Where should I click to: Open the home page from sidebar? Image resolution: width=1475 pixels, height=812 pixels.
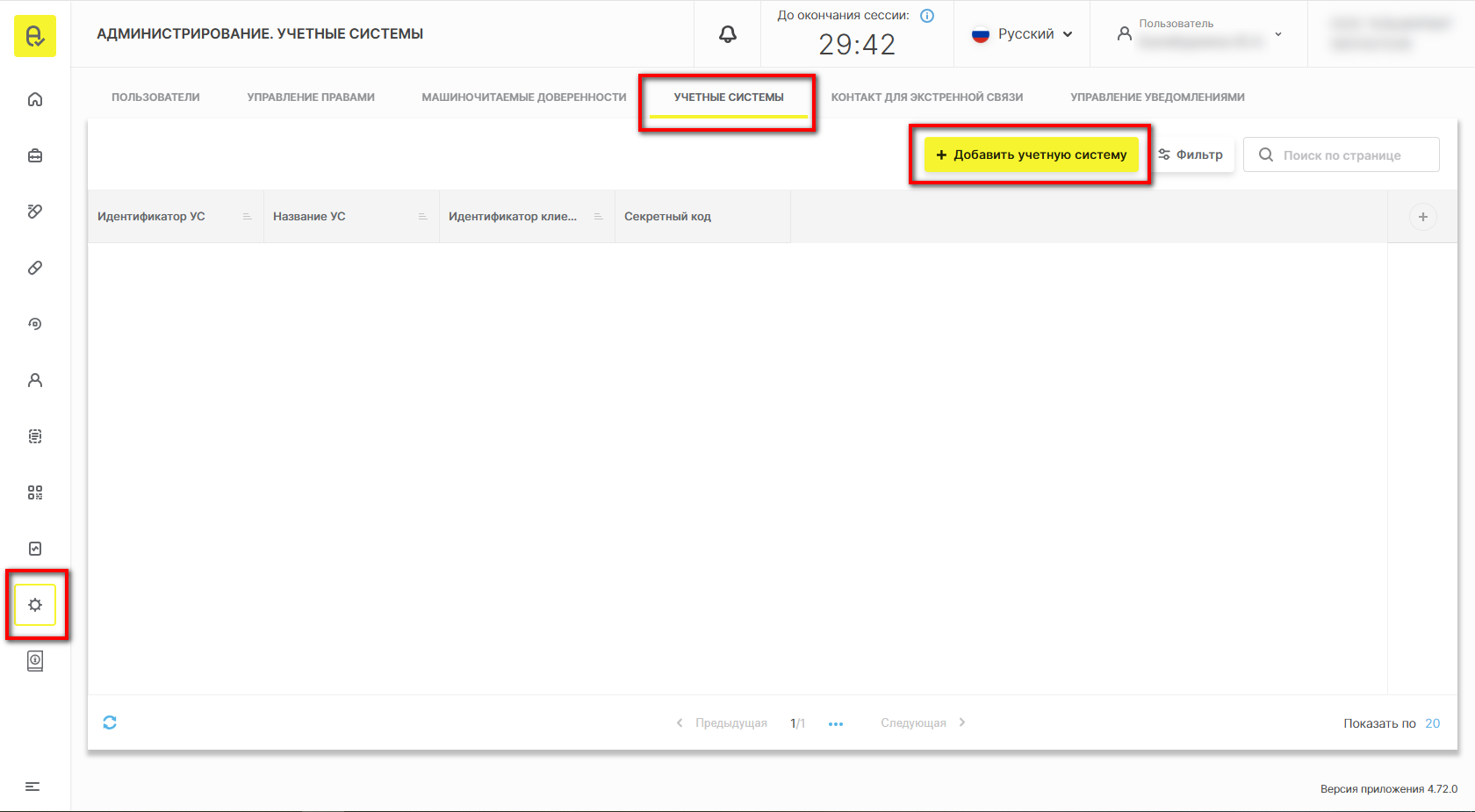[x=35, y=99]
